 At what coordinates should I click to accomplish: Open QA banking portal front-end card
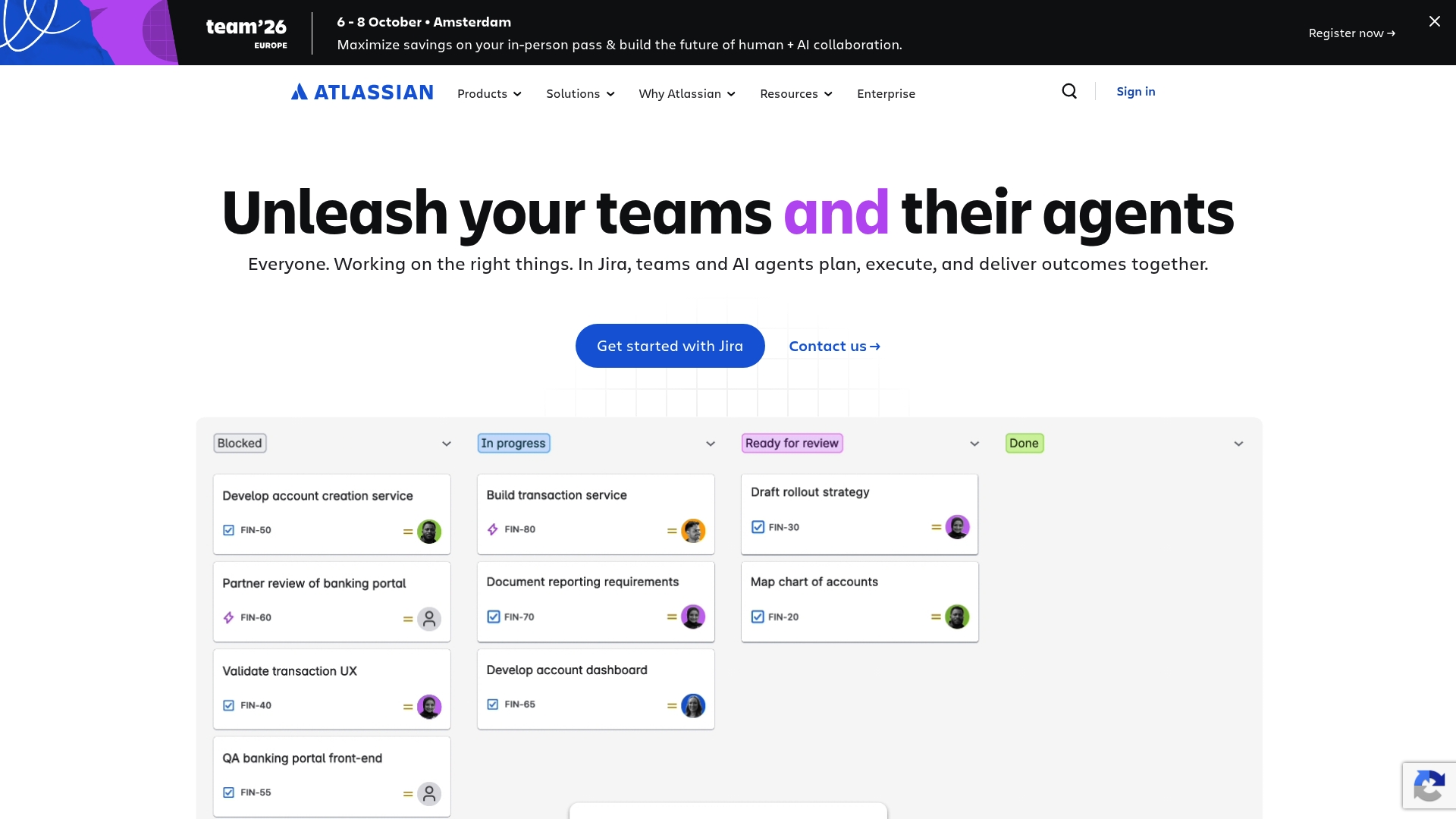331,777
